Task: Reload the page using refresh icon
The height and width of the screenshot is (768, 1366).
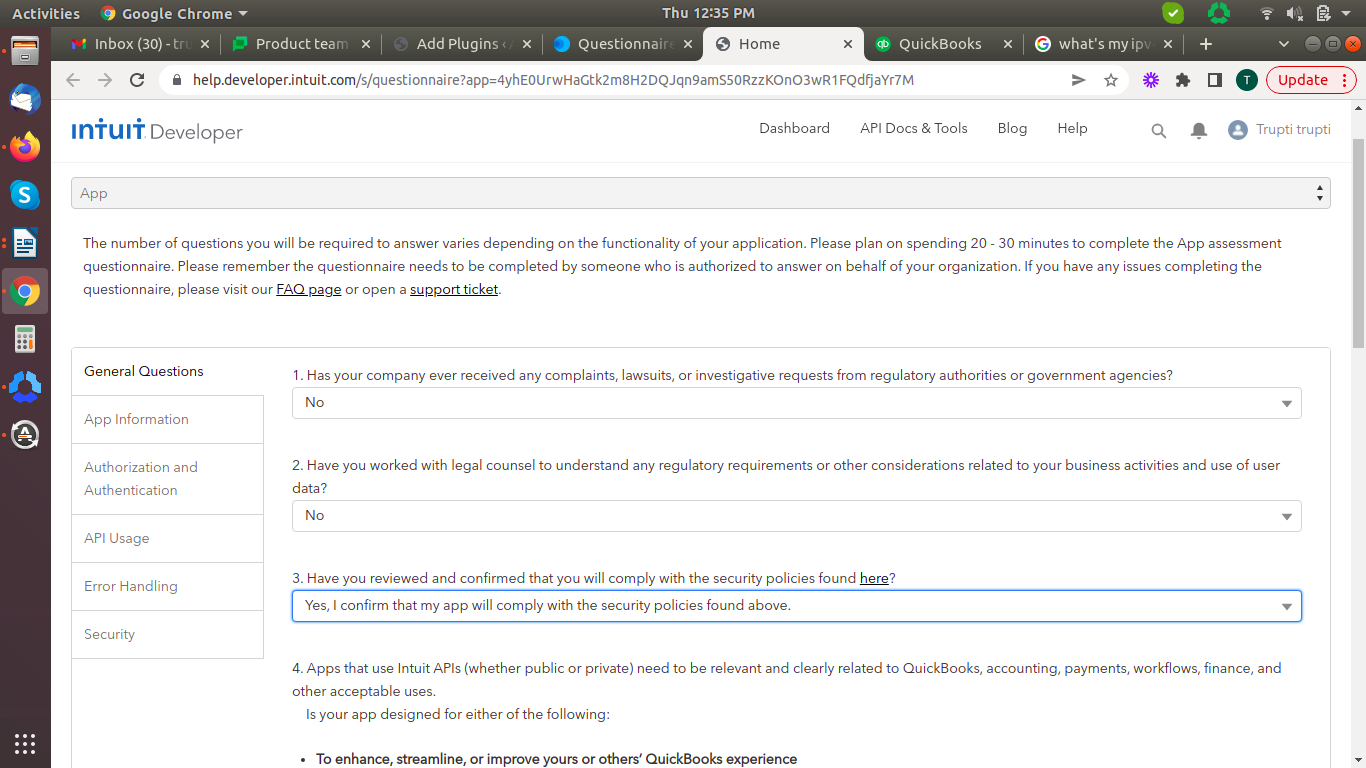Action: click(137, 80)
